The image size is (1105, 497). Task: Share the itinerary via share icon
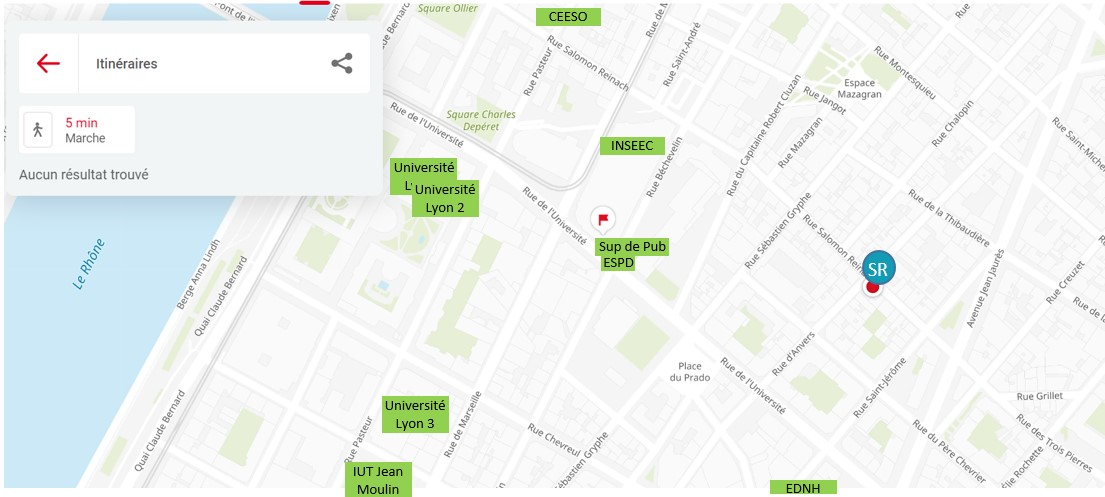point(342,63)
